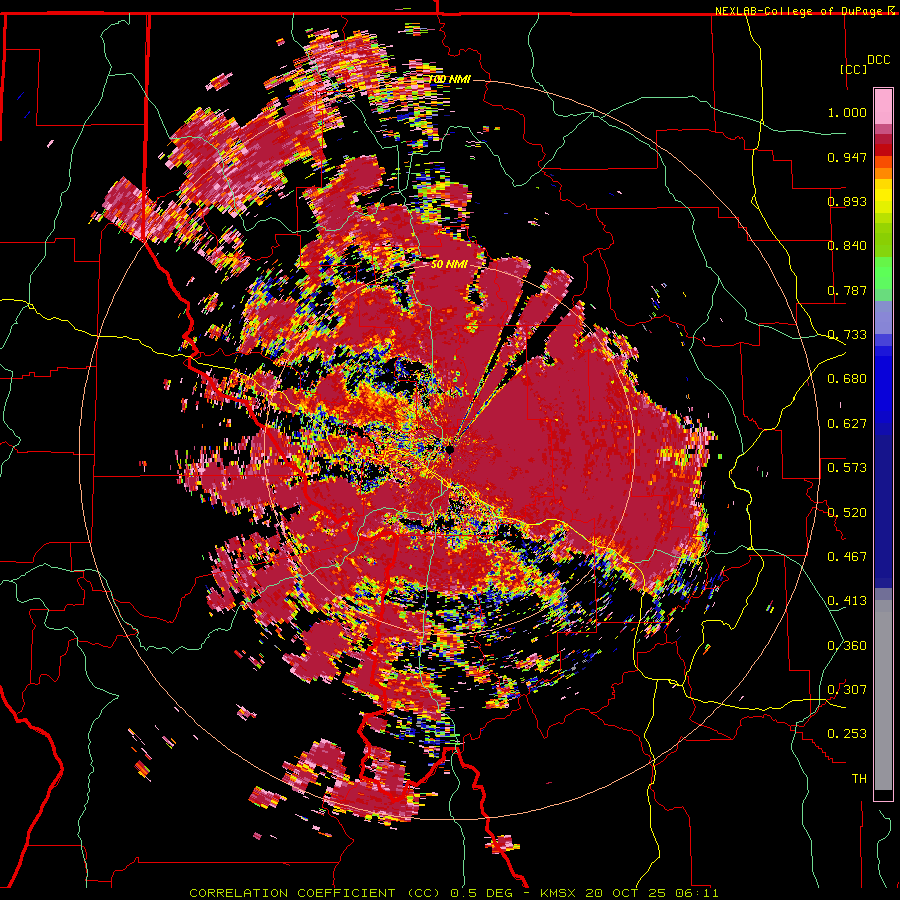This screenshot has width=900, height=900.
Task: Click the 0.627 legend label
Action: pyautogui.click(x=847, y=424)
